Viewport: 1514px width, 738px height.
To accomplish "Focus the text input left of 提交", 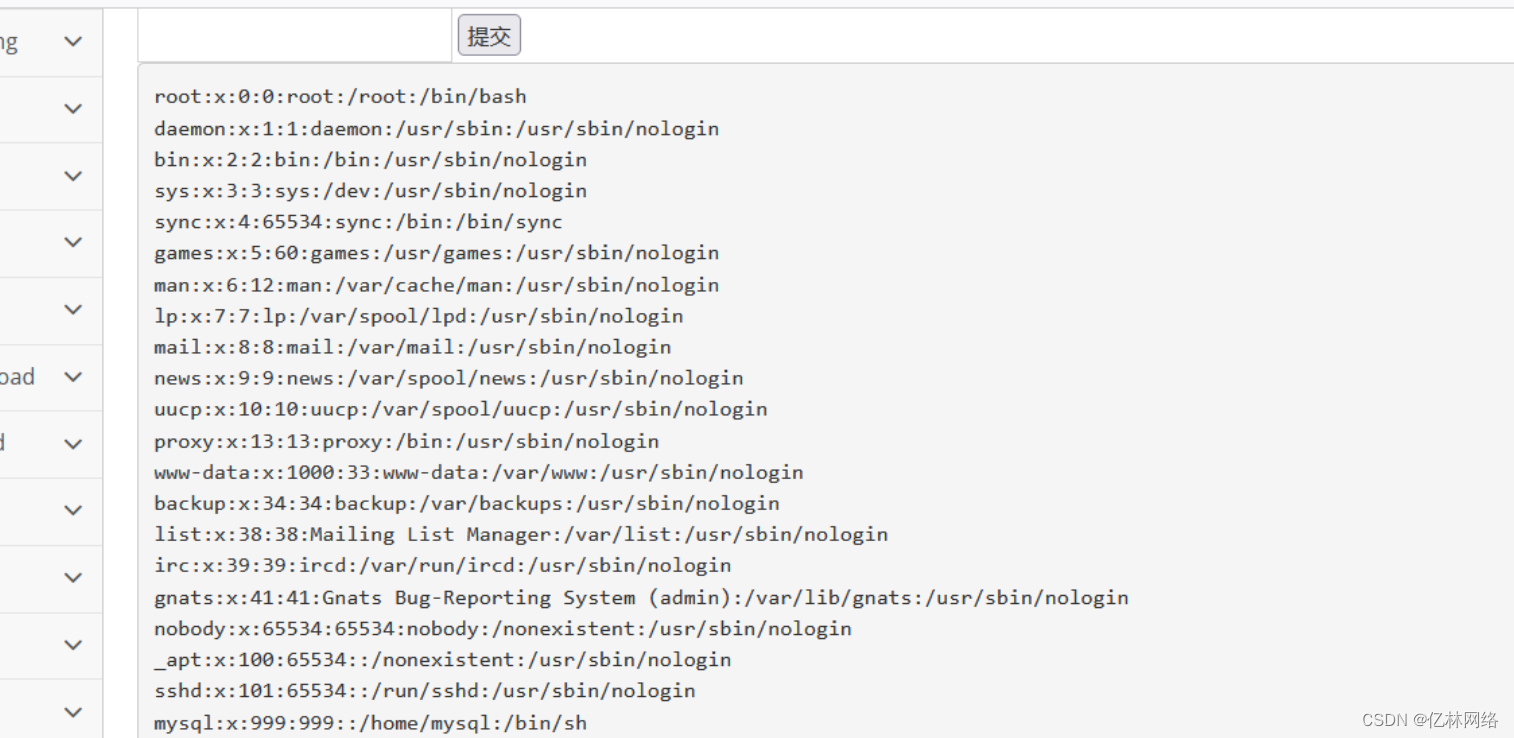I will [x=294, y=36].
